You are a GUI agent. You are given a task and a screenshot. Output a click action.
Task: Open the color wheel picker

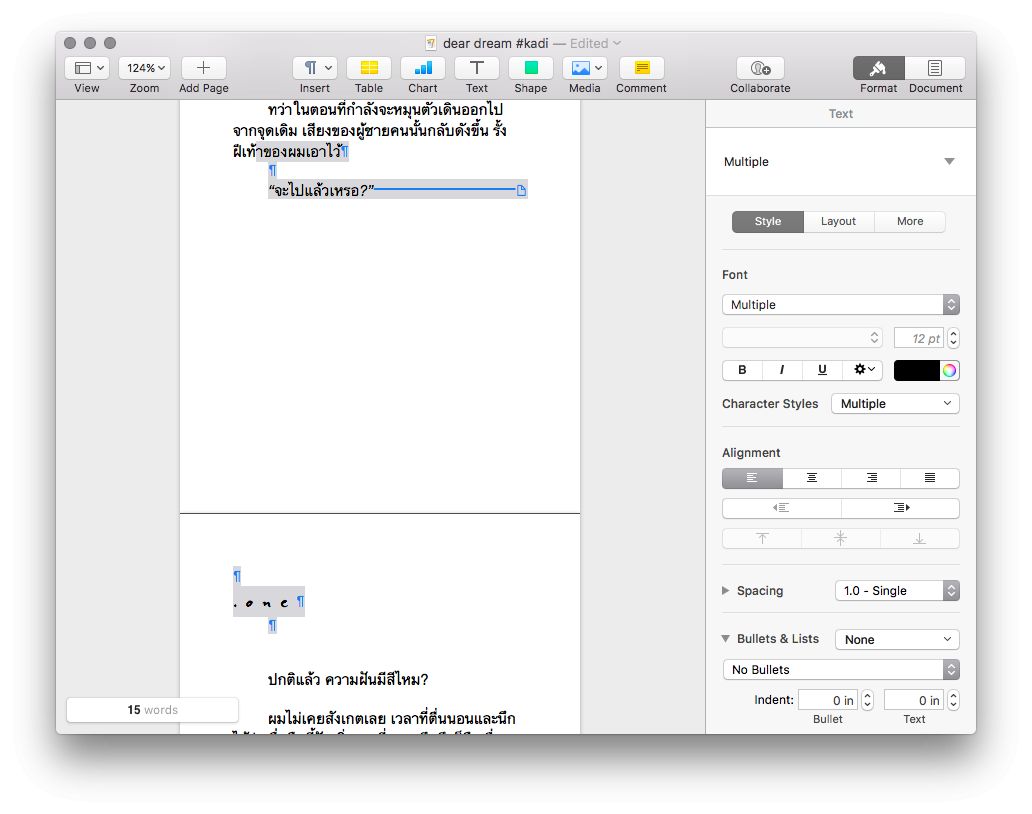click(x=949, y=370)
